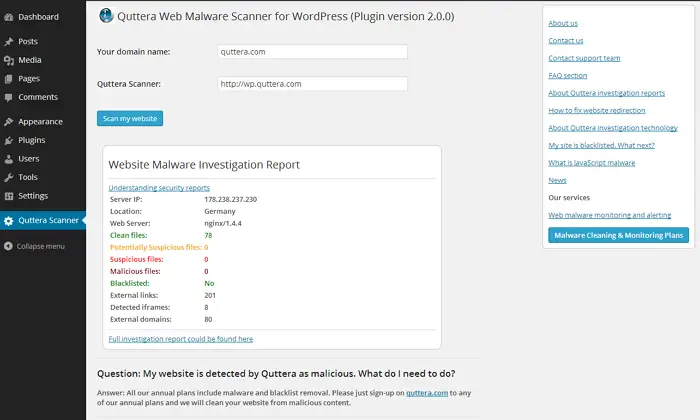
Task: Click the Settings sliders icon
Action: pyautogui.click(x=8, y=196)
